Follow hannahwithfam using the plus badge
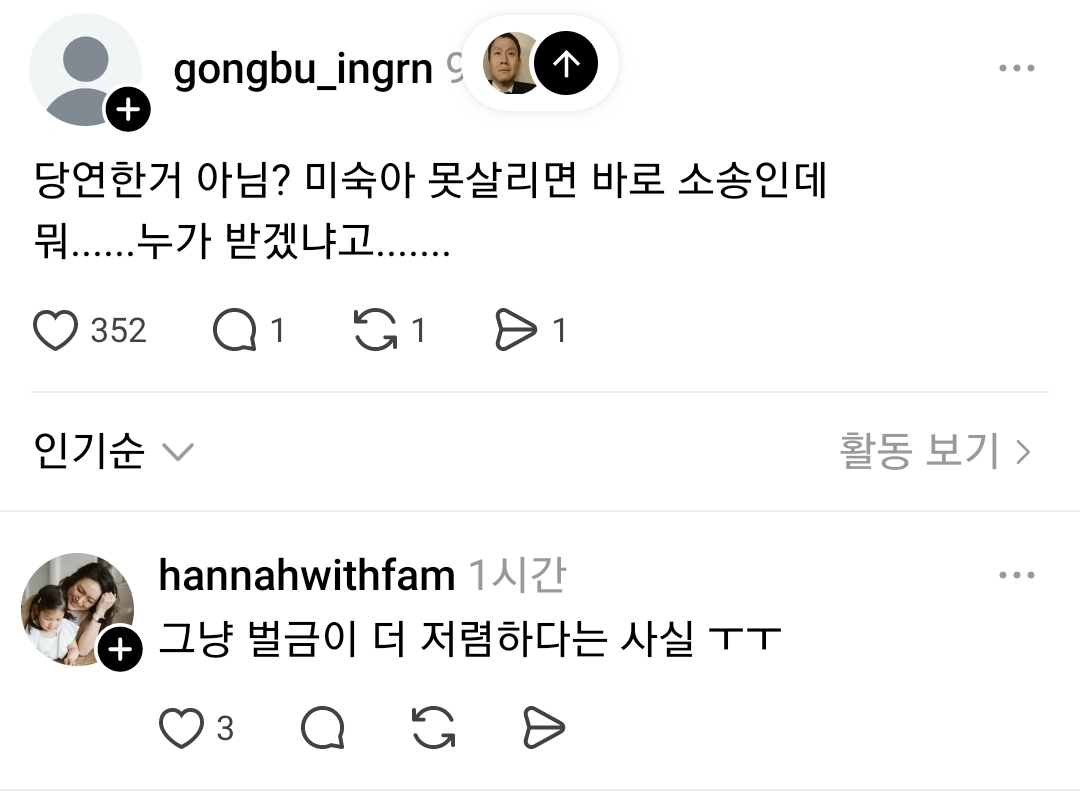Viewport: 1080px width, 807px height. (120, 649)
